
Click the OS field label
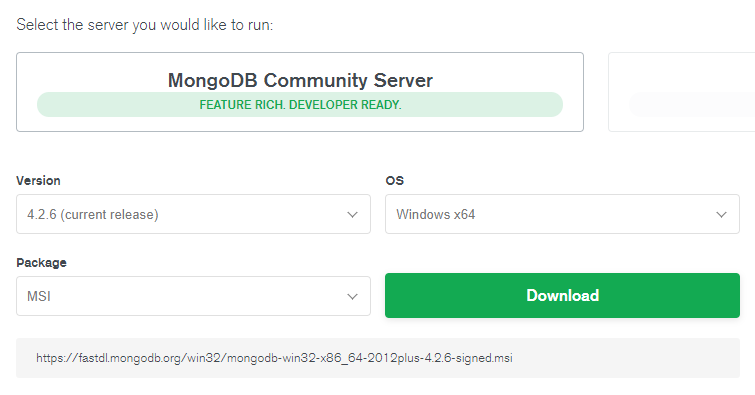[x=394, y=181]
